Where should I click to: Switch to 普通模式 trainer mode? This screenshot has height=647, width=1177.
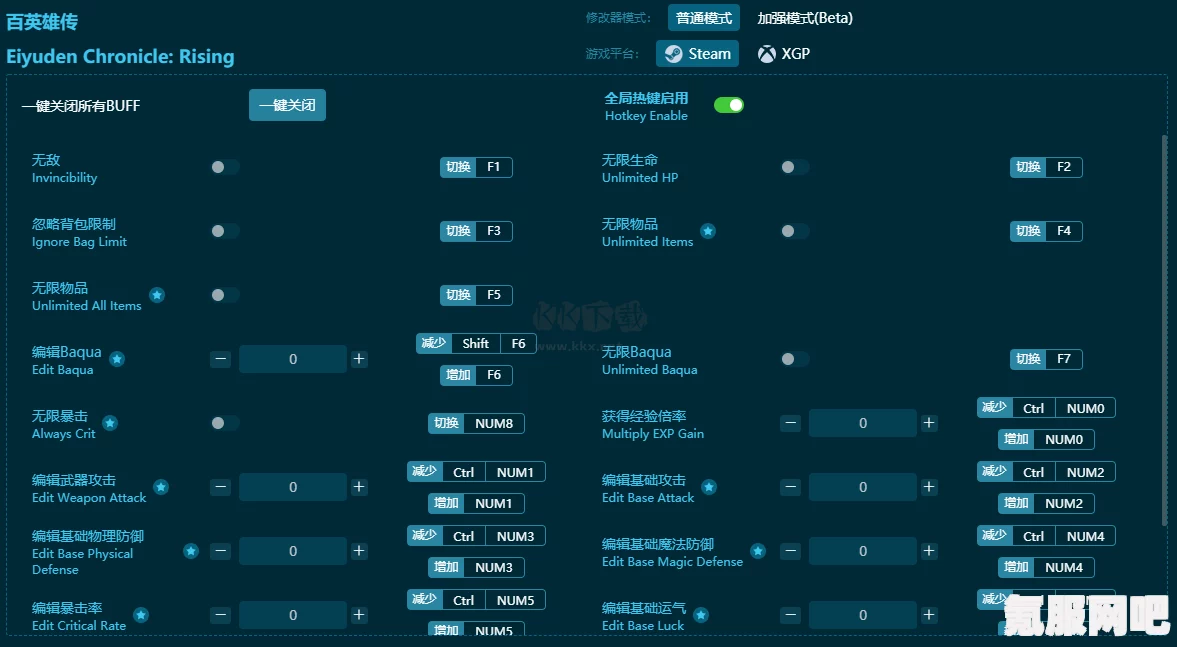[703, 18]
